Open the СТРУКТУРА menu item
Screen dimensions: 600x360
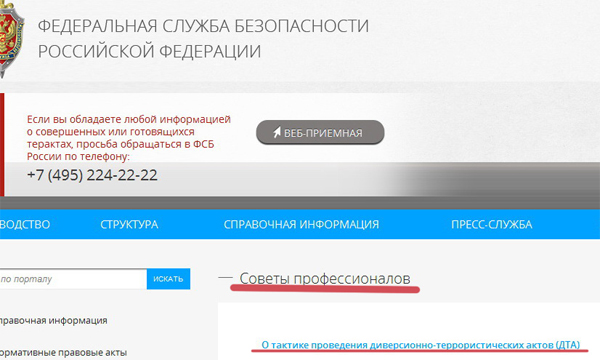[x=129, y=224]
